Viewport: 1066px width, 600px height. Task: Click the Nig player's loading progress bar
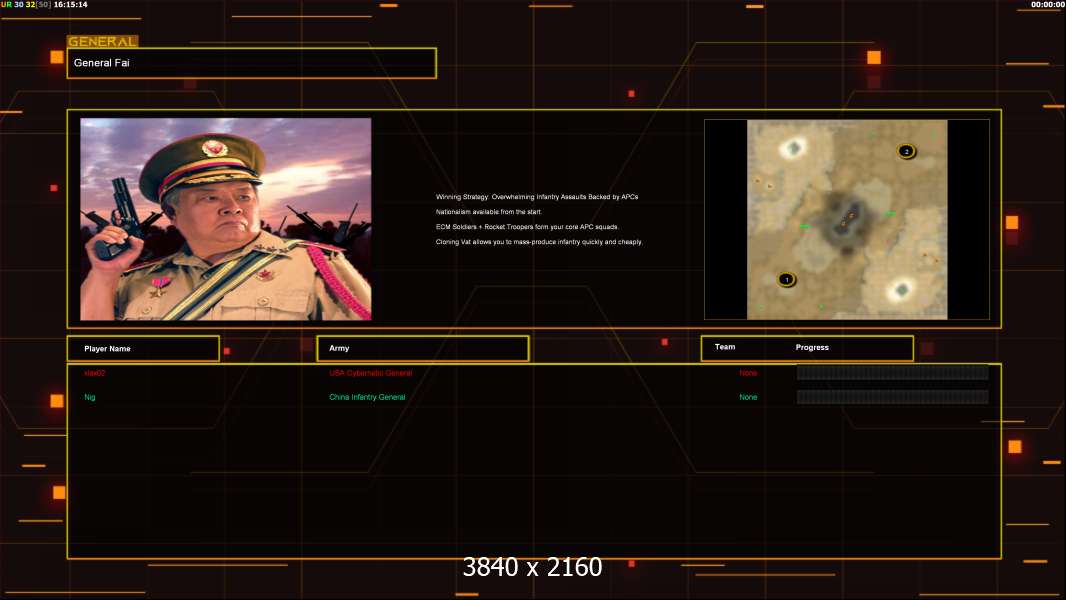[892, 397]
